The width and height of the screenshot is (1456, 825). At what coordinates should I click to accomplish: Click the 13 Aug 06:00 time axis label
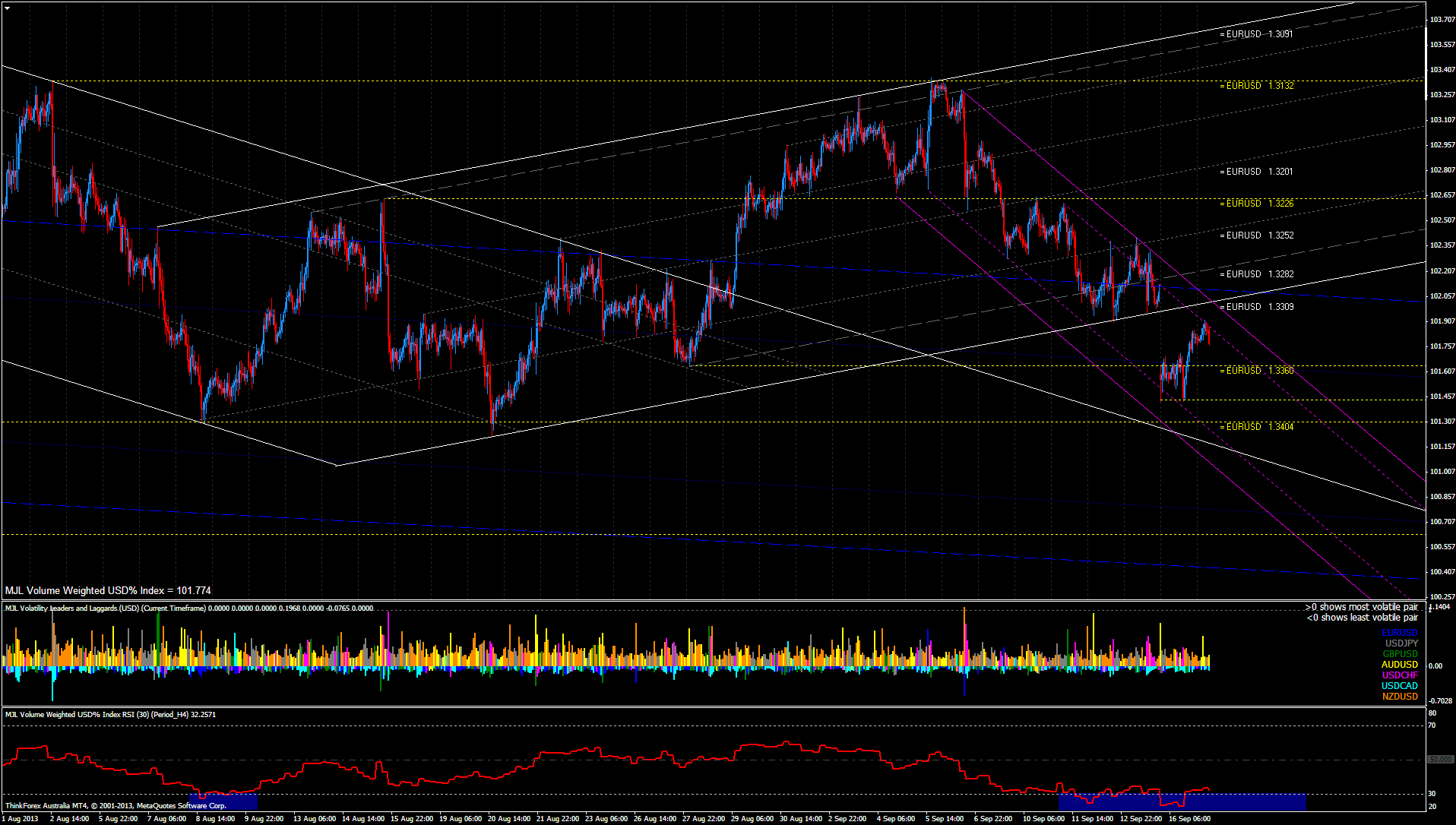click(315, 819)
